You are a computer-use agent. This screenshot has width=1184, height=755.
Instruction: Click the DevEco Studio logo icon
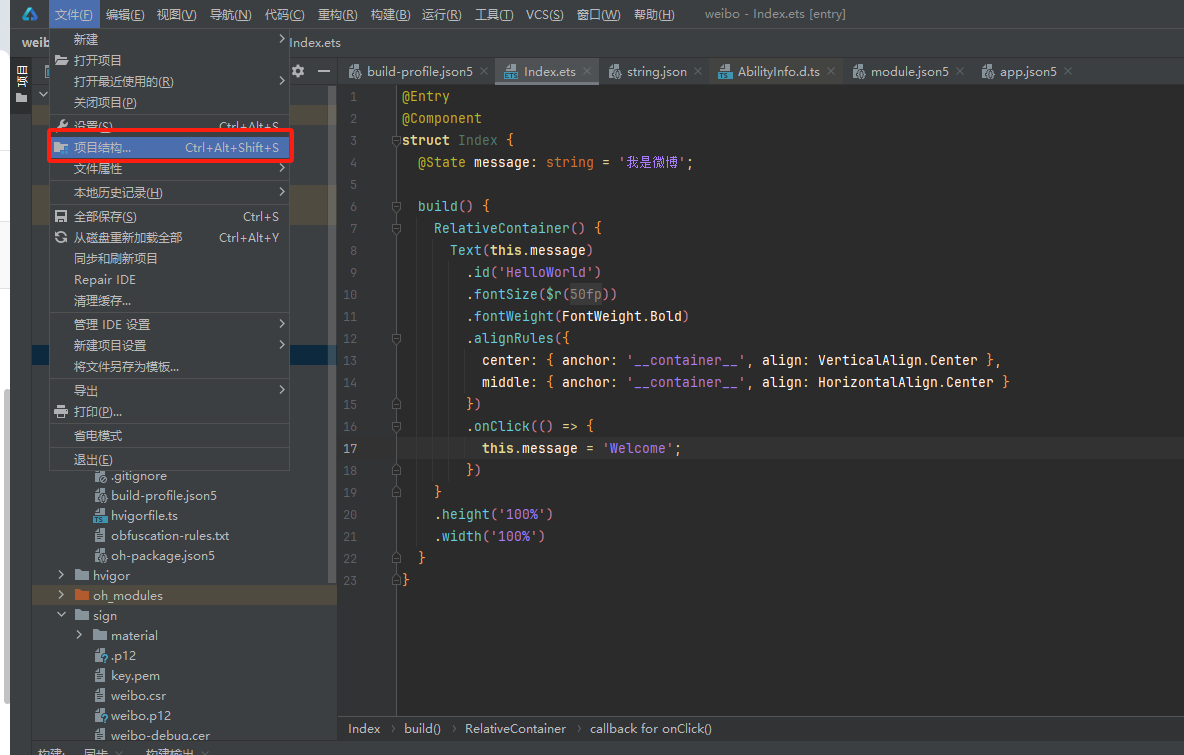[29, 14]
